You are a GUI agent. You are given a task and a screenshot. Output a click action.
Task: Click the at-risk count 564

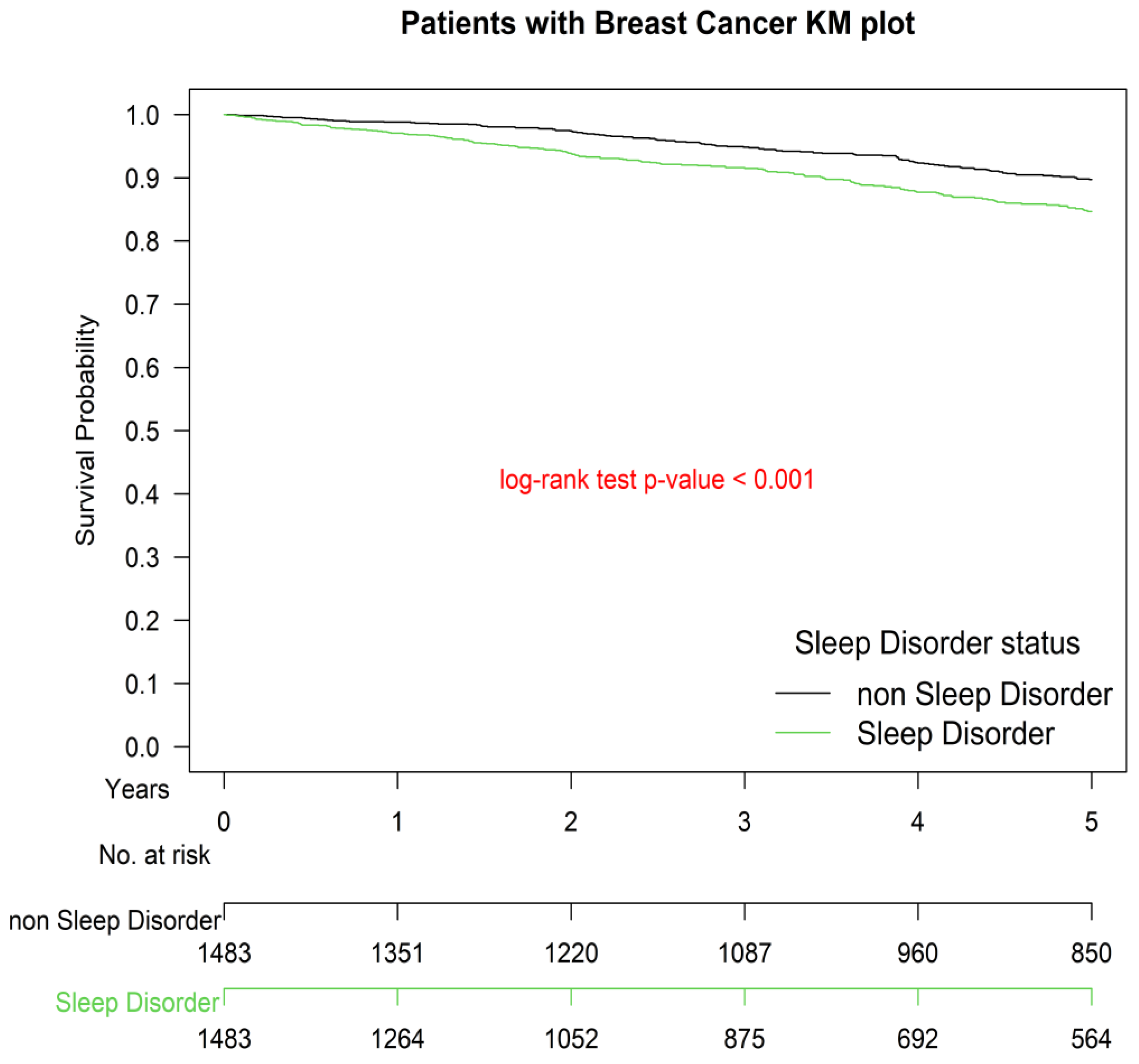[x=1091, y=1039]
